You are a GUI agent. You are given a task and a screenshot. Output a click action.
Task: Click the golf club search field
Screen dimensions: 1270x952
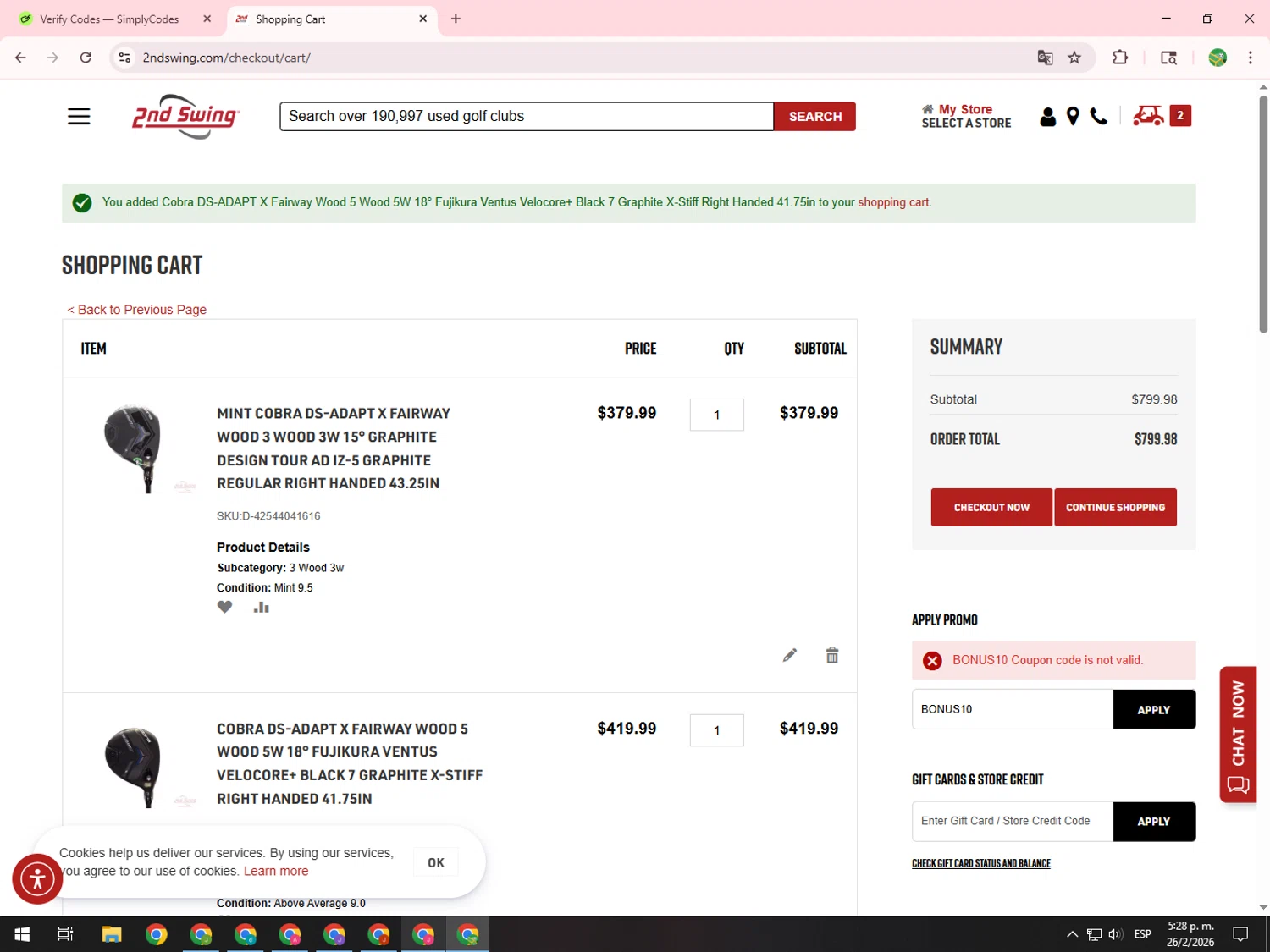pyautogui.click(x=527, y=117)
